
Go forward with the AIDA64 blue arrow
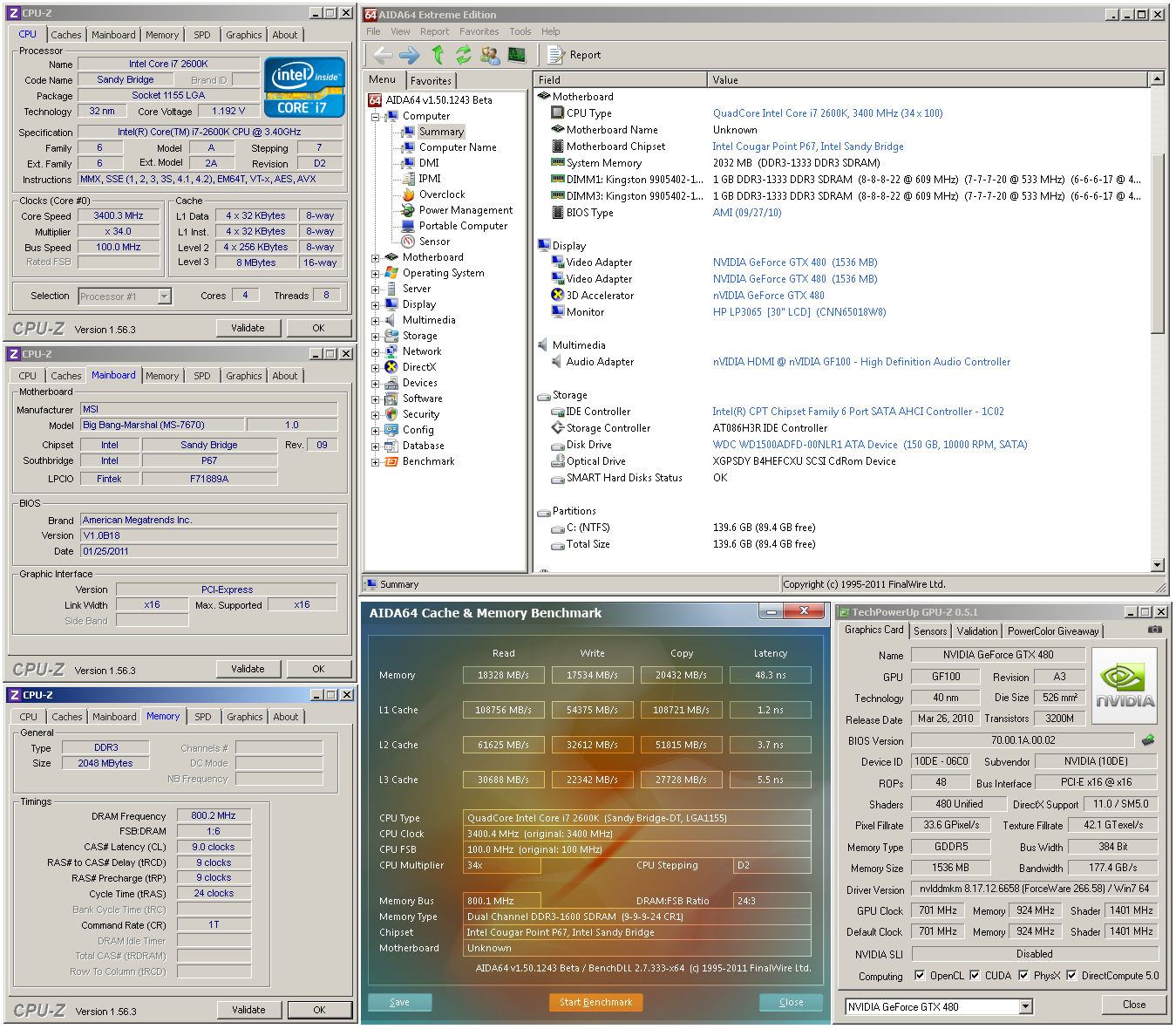pyautogui.click(x=409, y=55)
